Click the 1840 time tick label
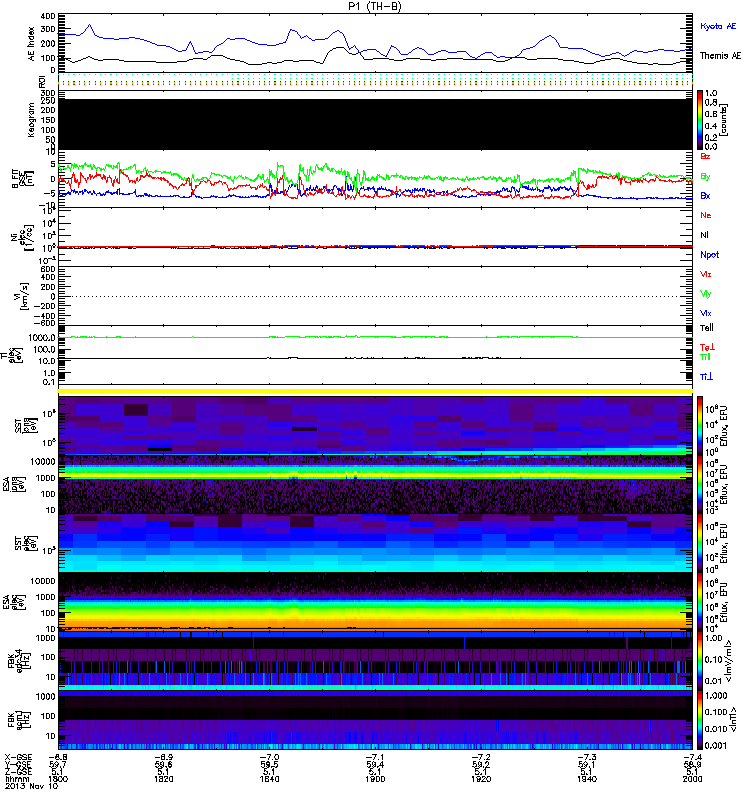 coord(269,779)
